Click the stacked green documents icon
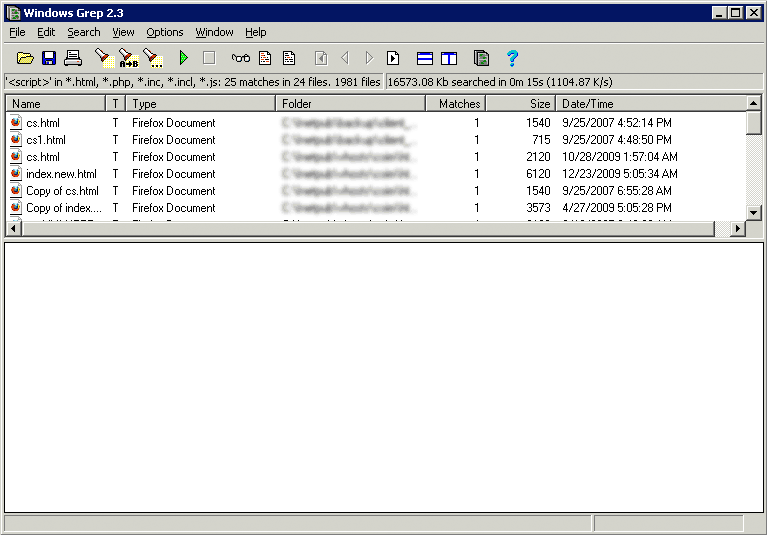This screenshot has height=535, width=767. click(x=481, y=58)
